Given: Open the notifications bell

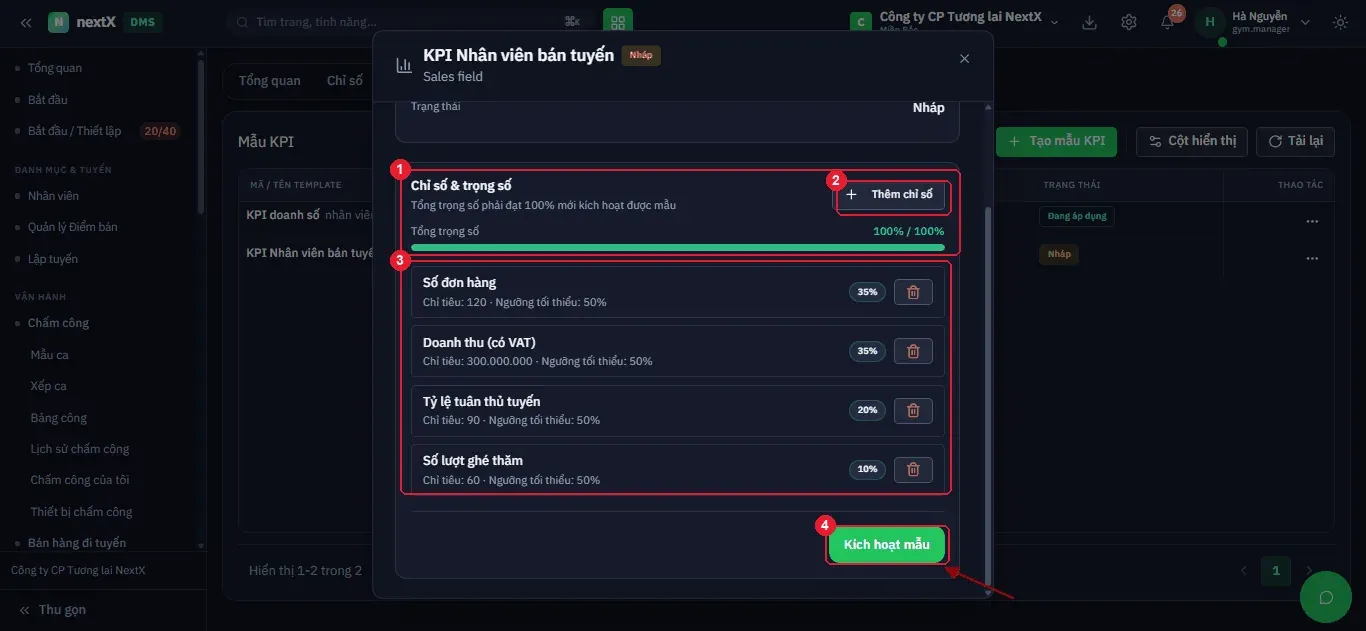Looking at the screenshot, I should tap(1168, 22).
